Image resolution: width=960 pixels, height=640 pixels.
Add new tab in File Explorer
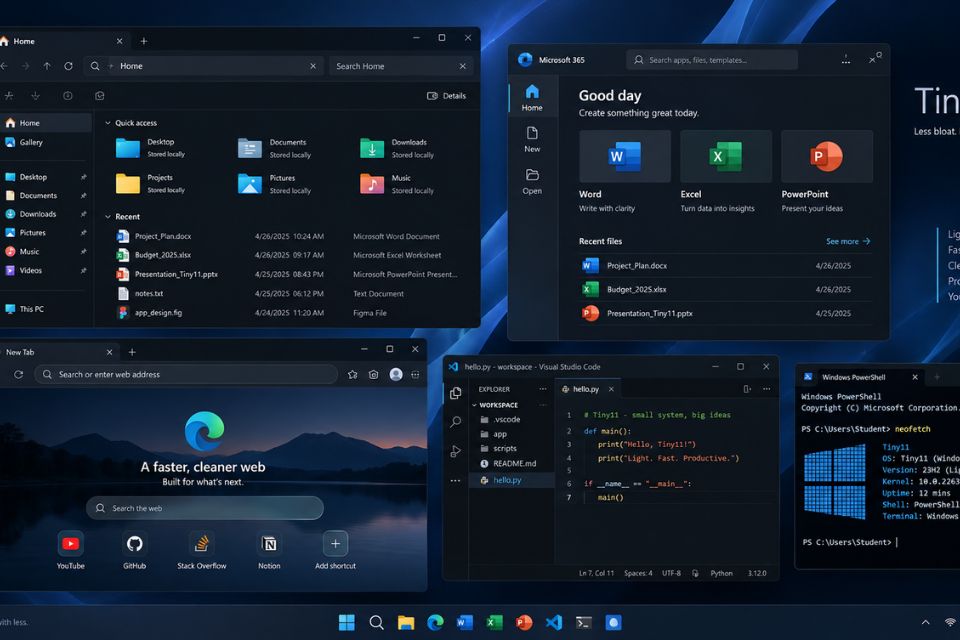point(143,41)
